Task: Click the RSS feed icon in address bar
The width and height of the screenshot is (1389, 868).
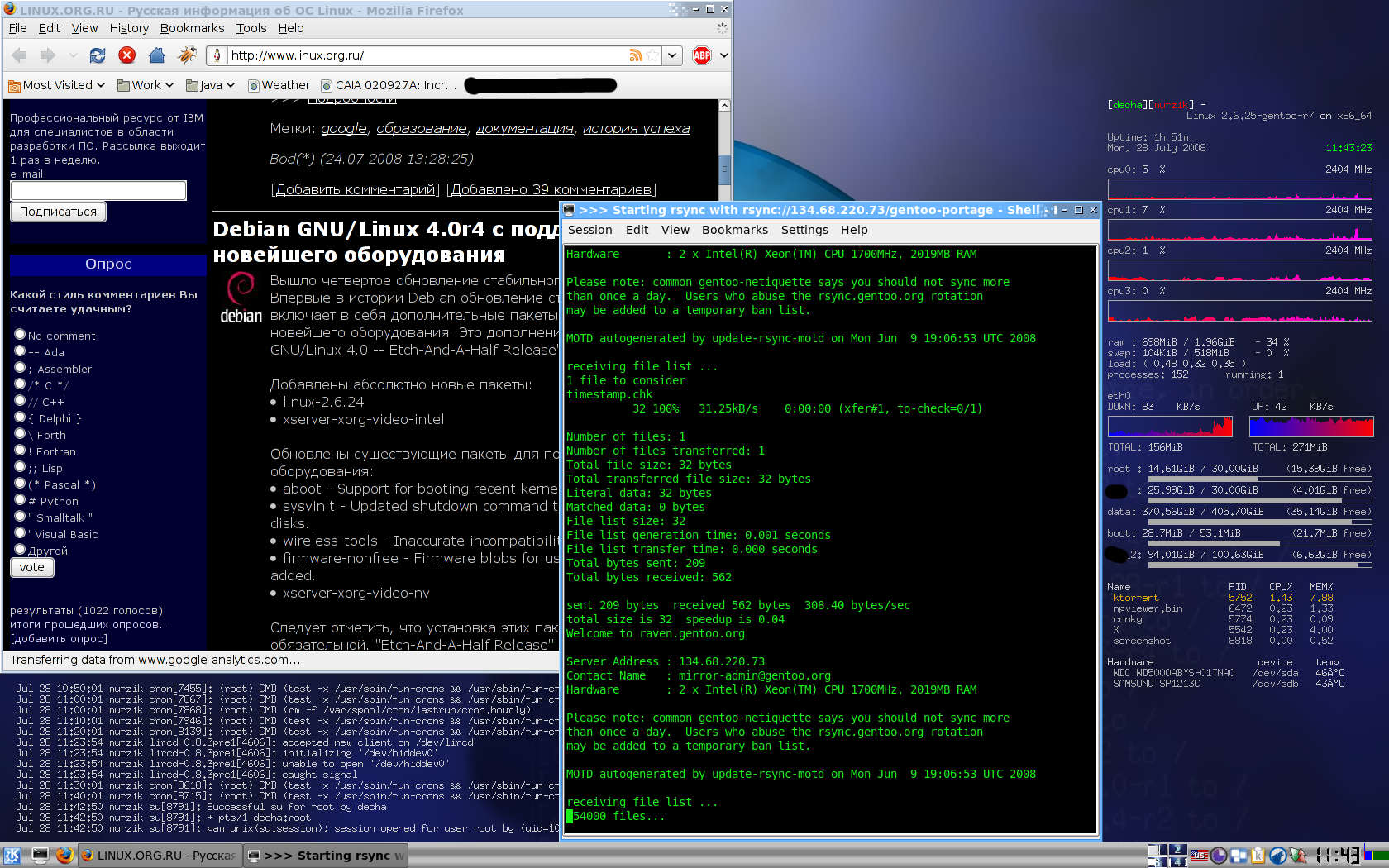Action: coord(636,55)
